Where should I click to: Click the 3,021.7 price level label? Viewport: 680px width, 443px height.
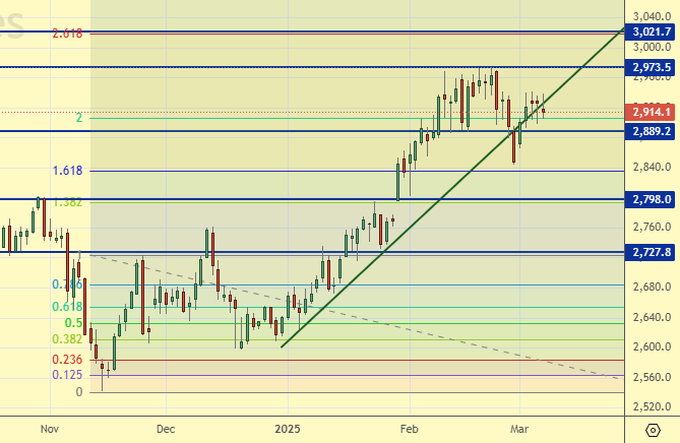[651, 32]
